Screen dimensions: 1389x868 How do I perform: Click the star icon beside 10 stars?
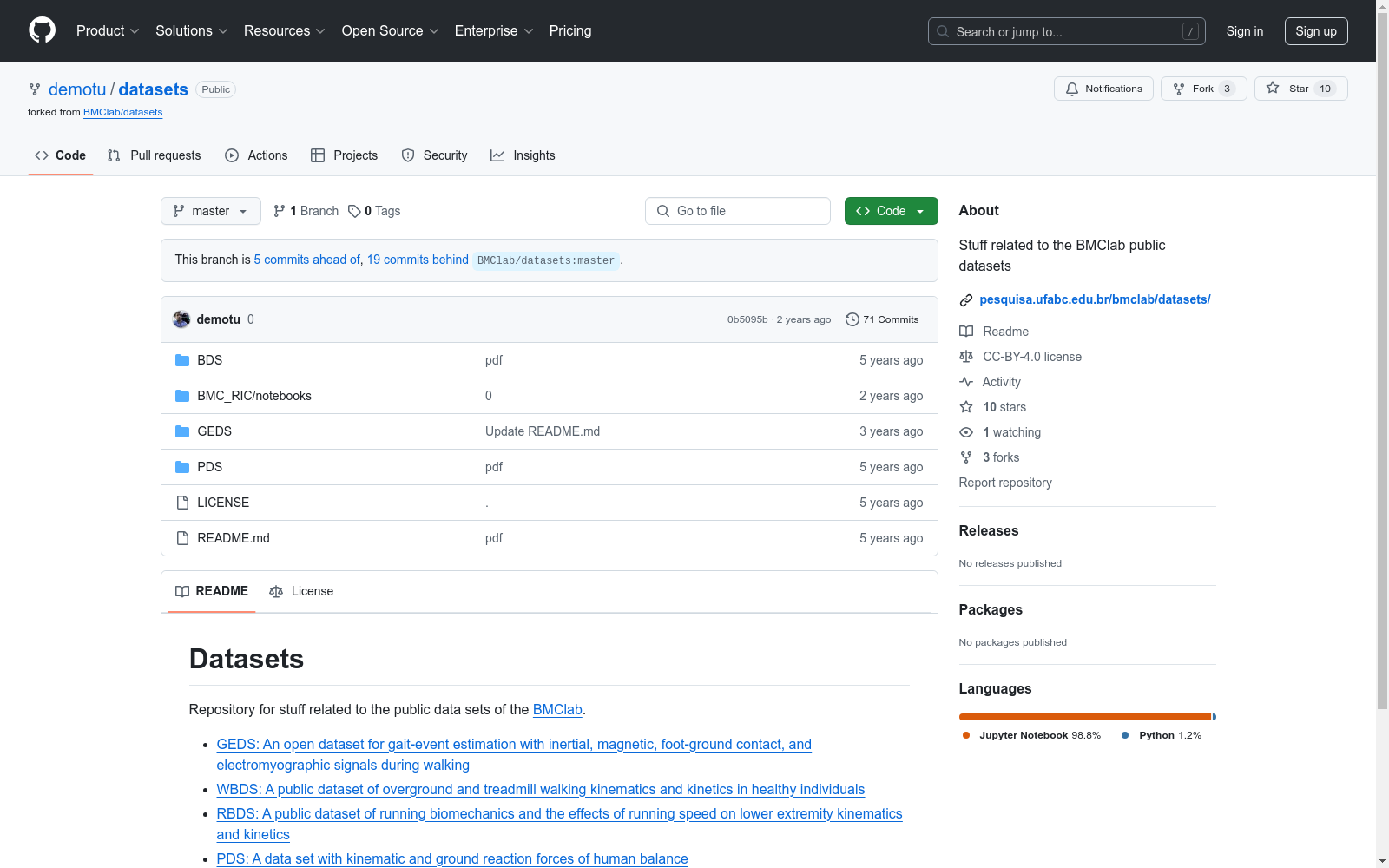pos(966,407)
